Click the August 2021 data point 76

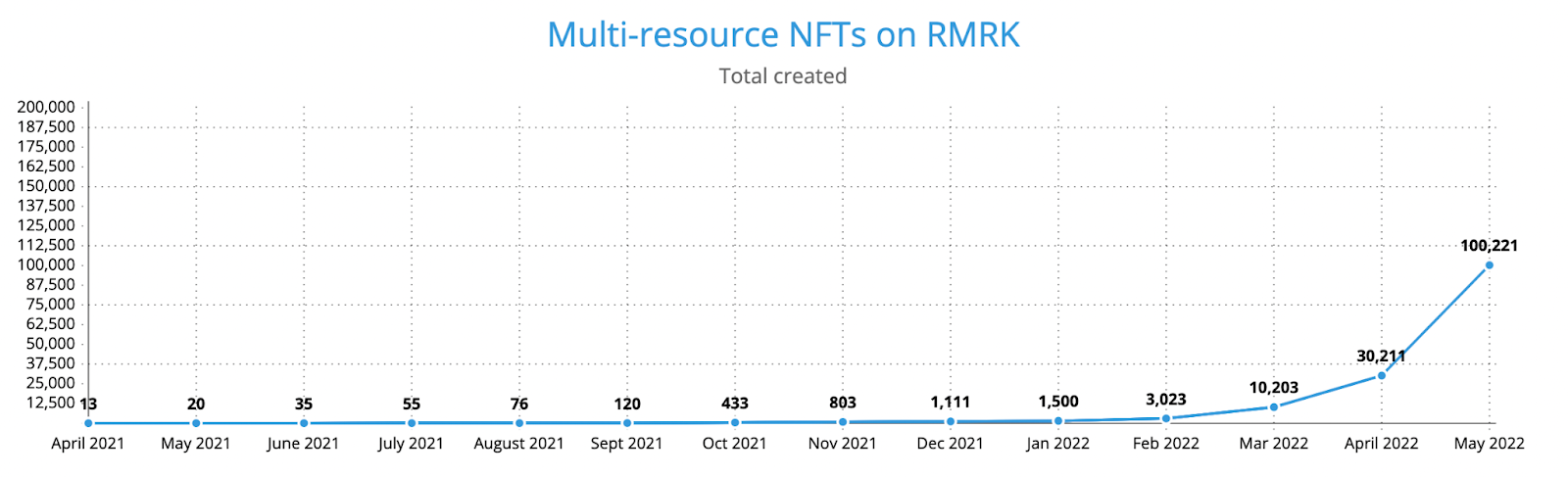(518, 423)
